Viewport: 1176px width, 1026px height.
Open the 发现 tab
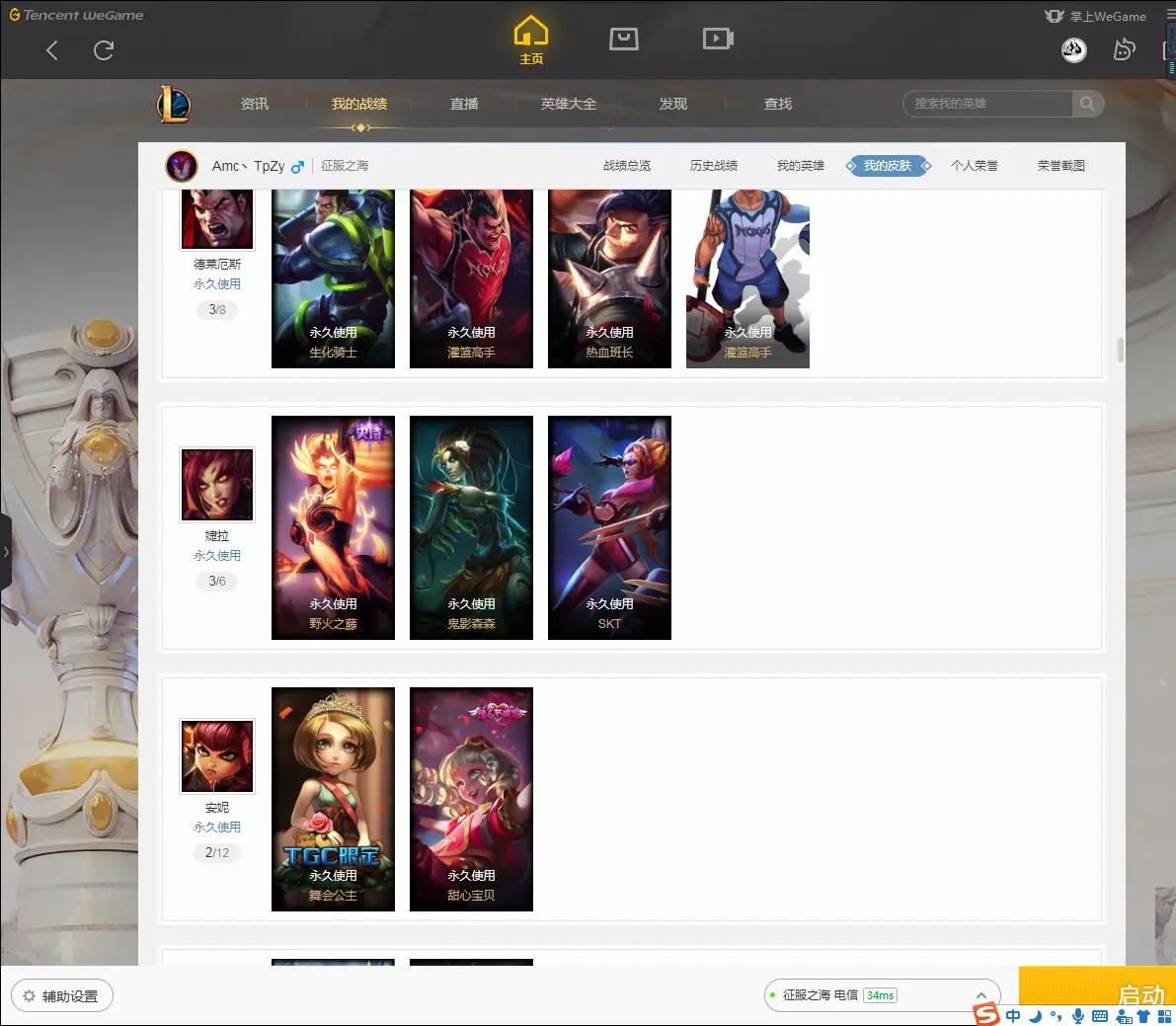[672, 104]
